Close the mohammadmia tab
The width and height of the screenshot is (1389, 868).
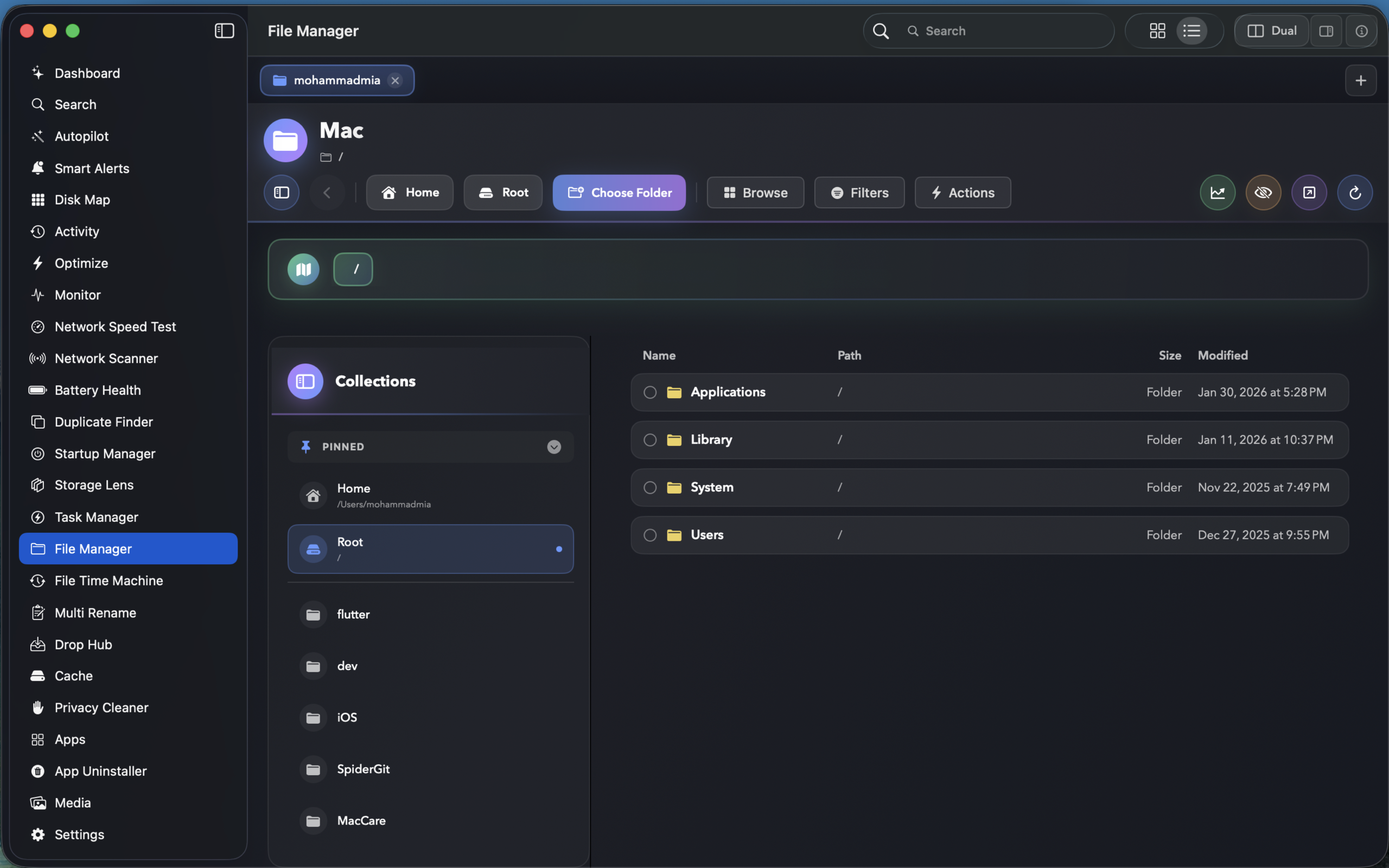[395, 80]
